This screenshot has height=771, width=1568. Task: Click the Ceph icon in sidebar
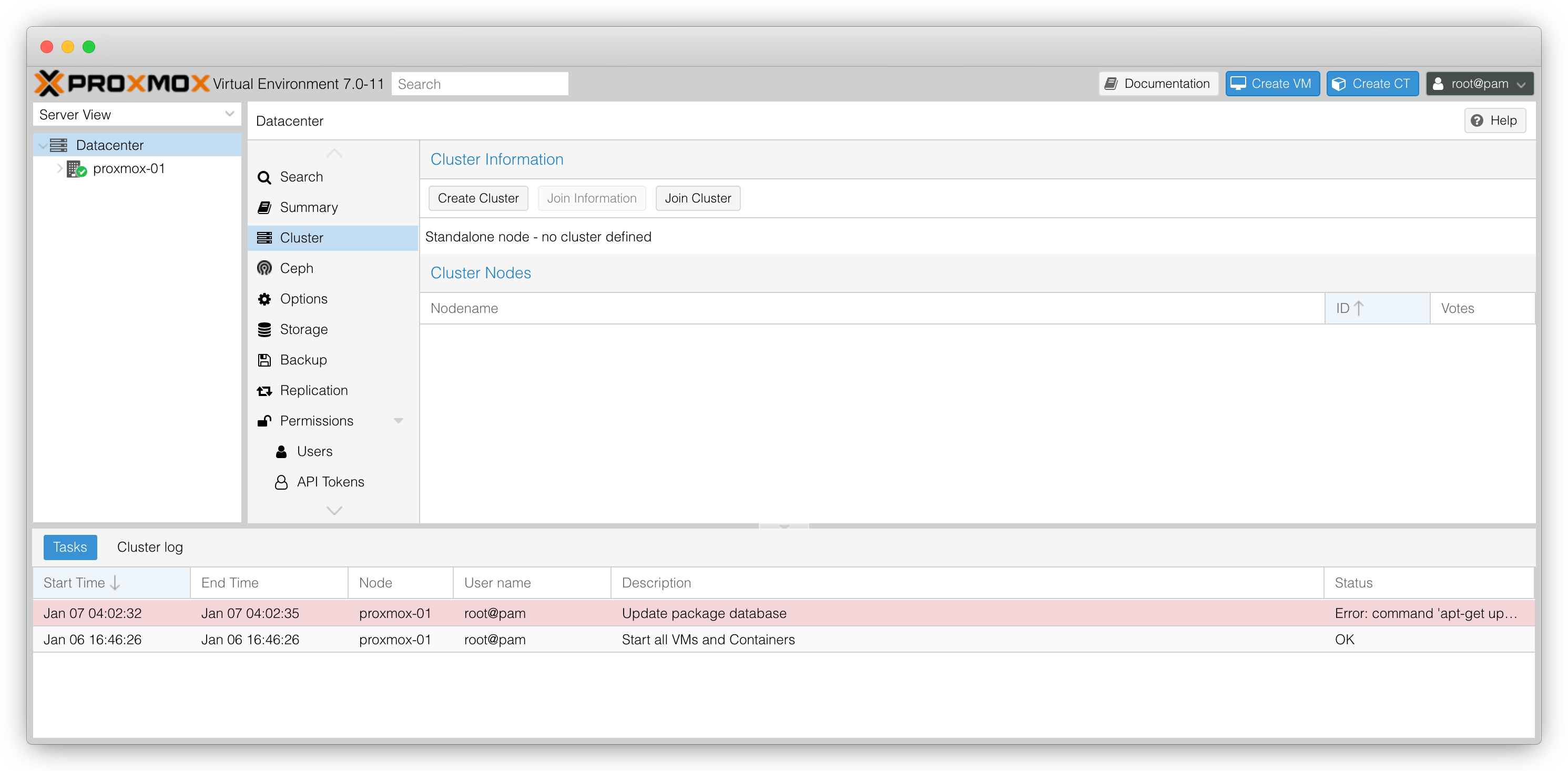coord(264,268)
